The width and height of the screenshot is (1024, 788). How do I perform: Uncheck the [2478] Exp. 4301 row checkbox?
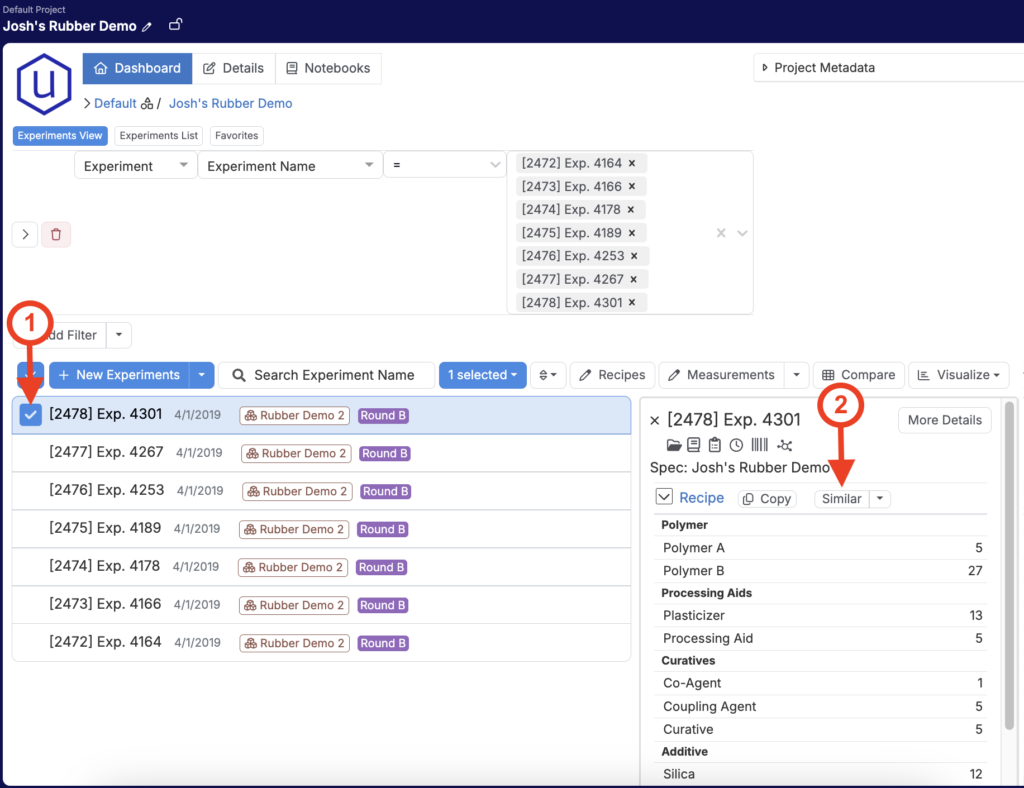[x=31, y=415]
